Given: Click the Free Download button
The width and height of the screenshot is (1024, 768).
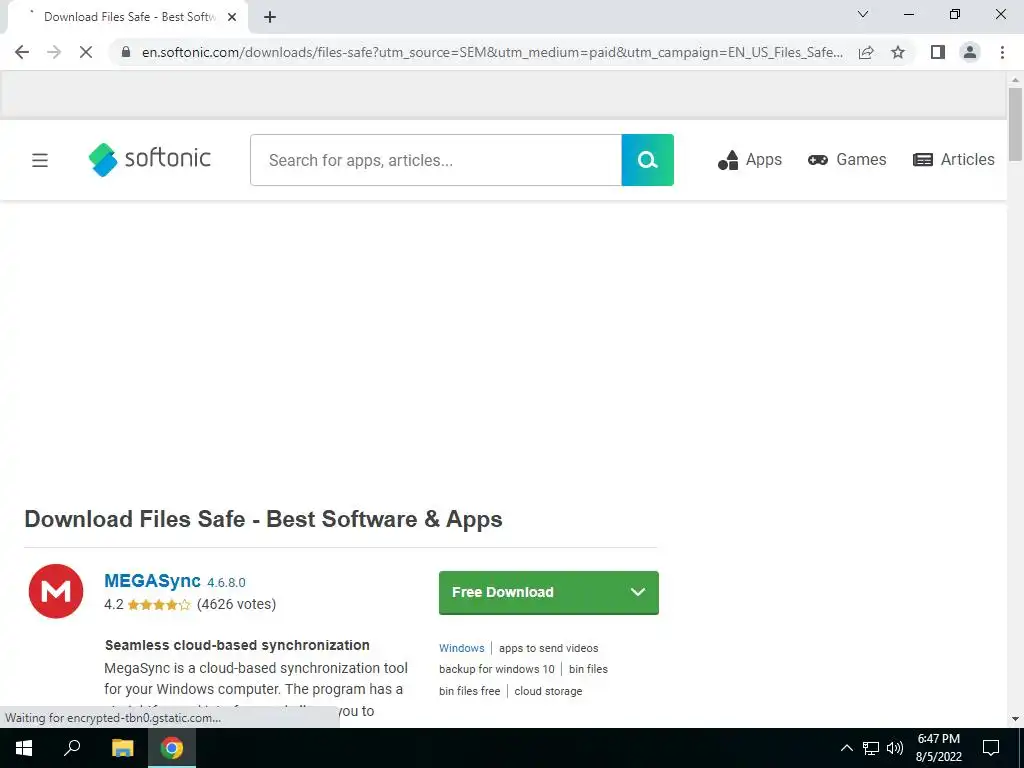Looking at the screenshot, I should [549, 592].
